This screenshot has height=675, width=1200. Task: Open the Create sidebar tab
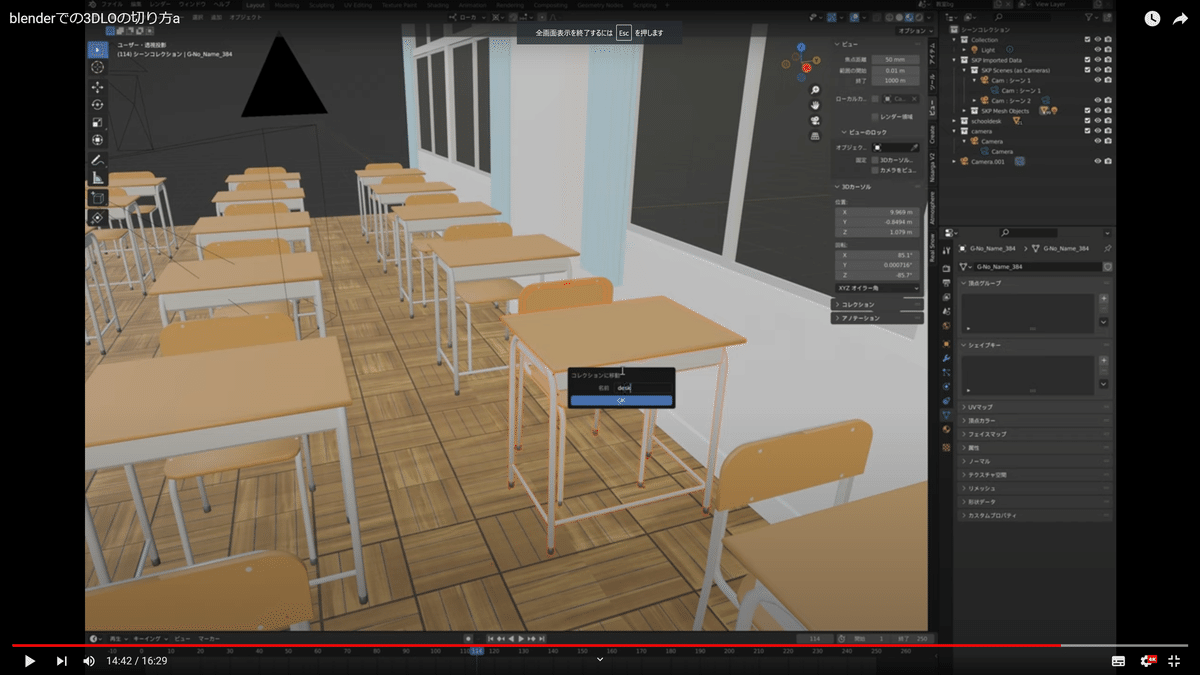coord(933,133)
